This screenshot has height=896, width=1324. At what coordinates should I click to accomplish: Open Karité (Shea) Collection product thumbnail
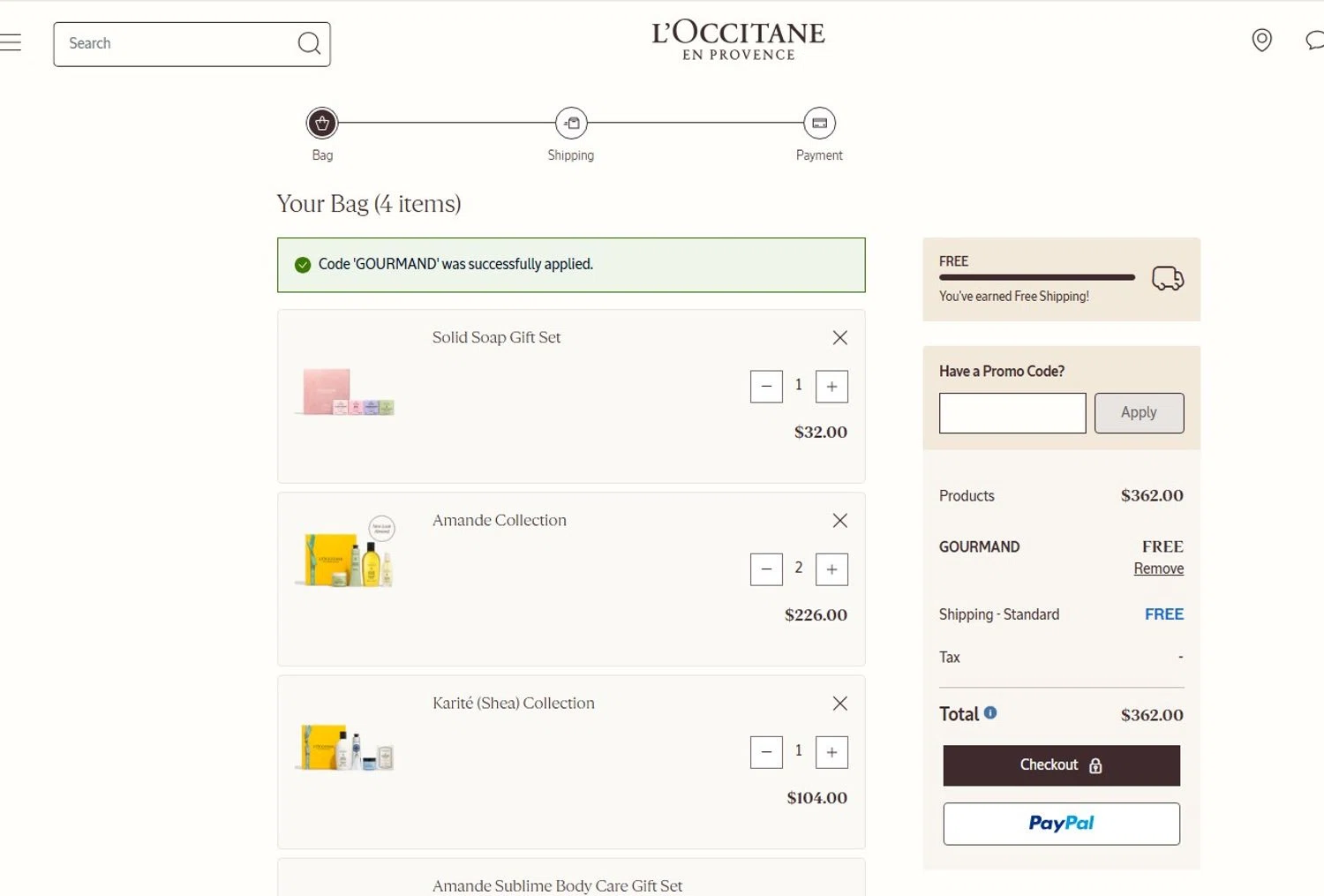(346, 749)
